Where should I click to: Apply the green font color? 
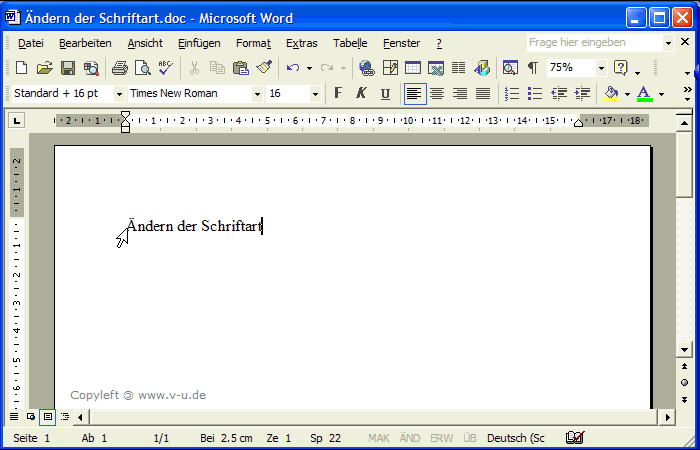click(x=645, y=94)
